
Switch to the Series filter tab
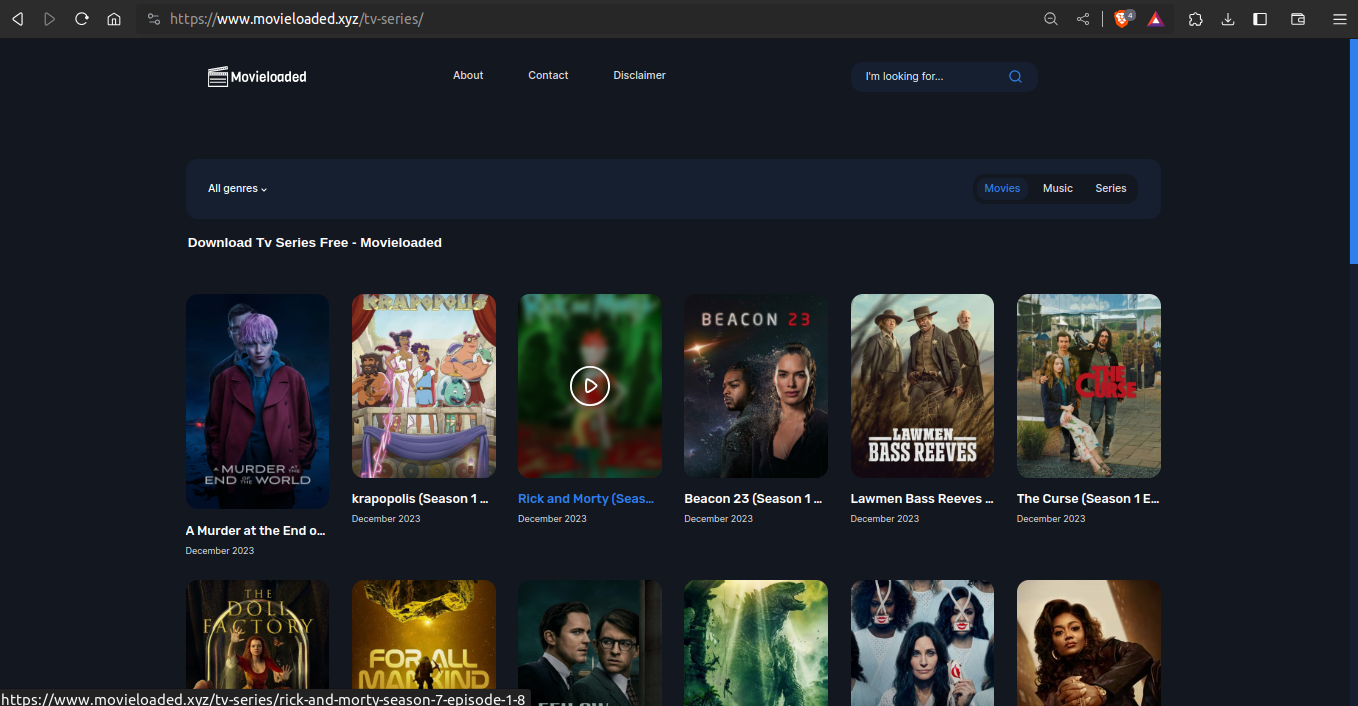(1110, 188)
